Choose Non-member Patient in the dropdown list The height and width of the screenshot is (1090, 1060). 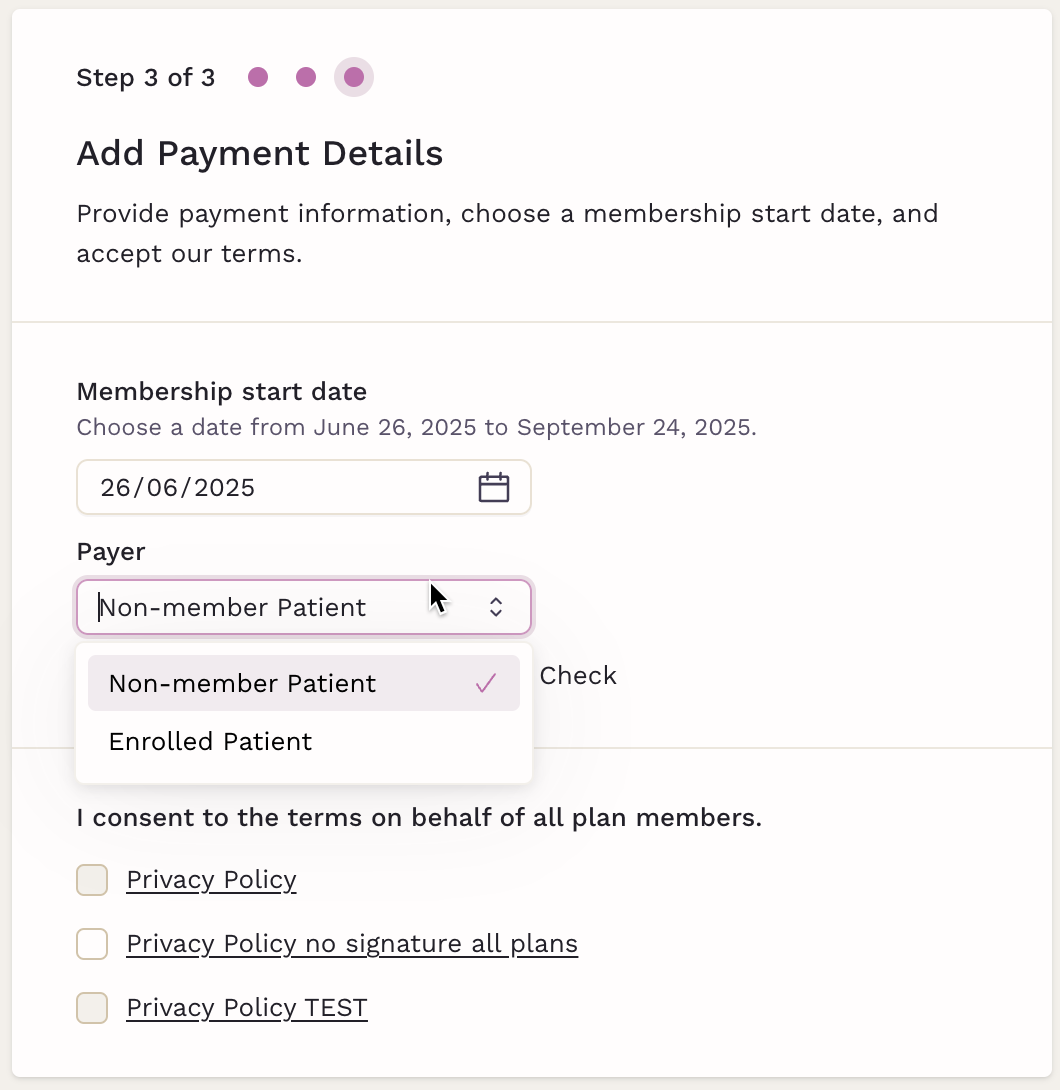[x=304, y=683]
